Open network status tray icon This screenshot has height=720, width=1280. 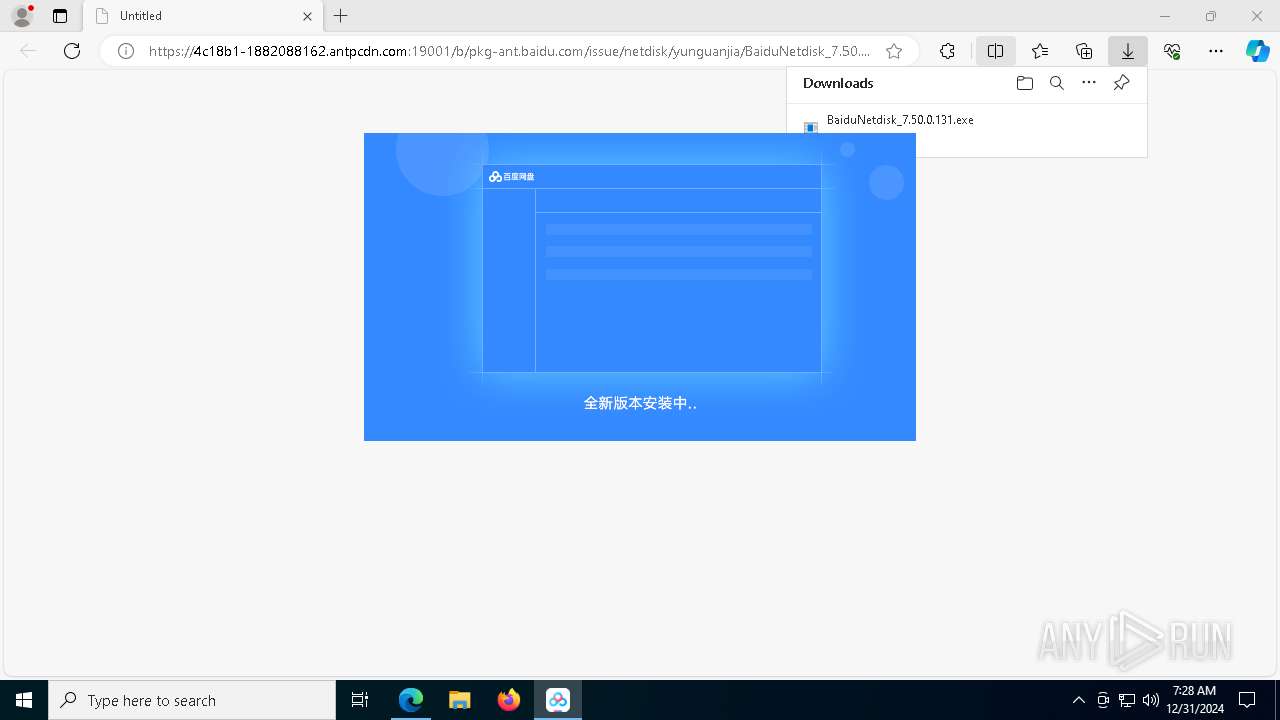1127,700
